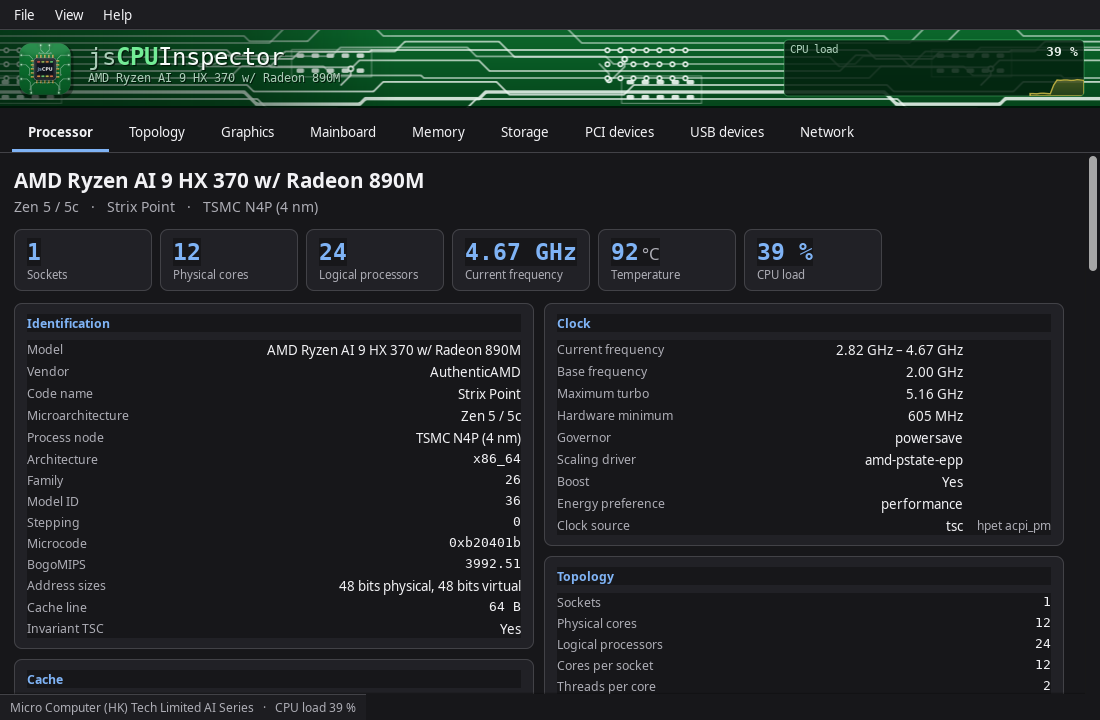The width and height of the screenshot is (1100, 720).
Task: Click the 'hpet acpi_pm' alternate clock sources
Action: [x=1014, y=526]
